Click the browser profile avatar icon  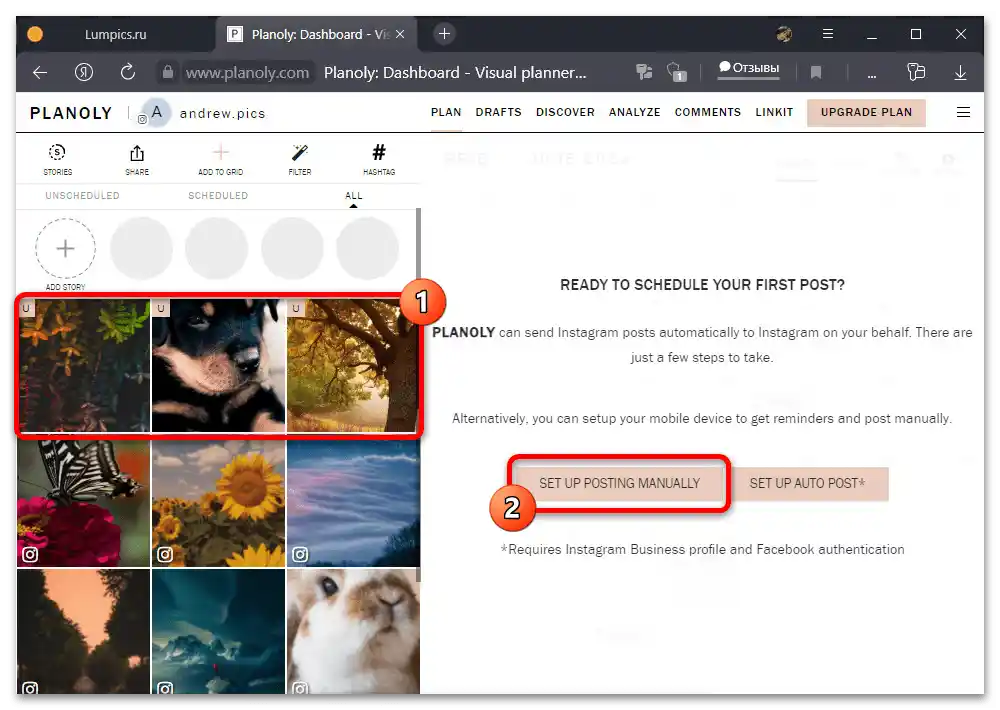coord(784,34)
